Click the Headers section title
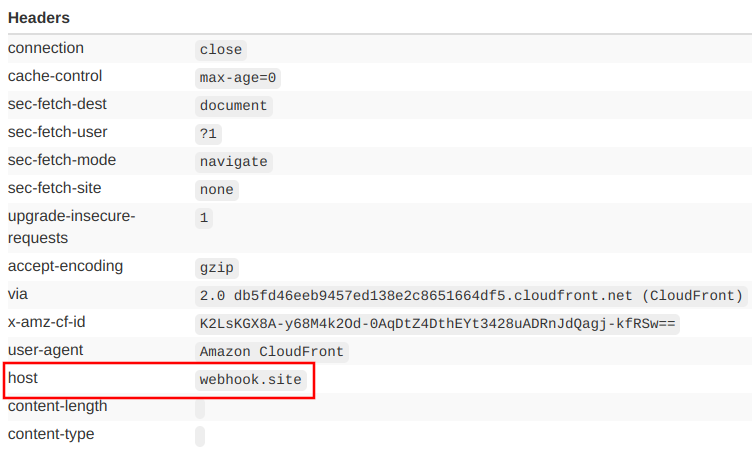Screen dimensions: 752x454 [39, 18]
